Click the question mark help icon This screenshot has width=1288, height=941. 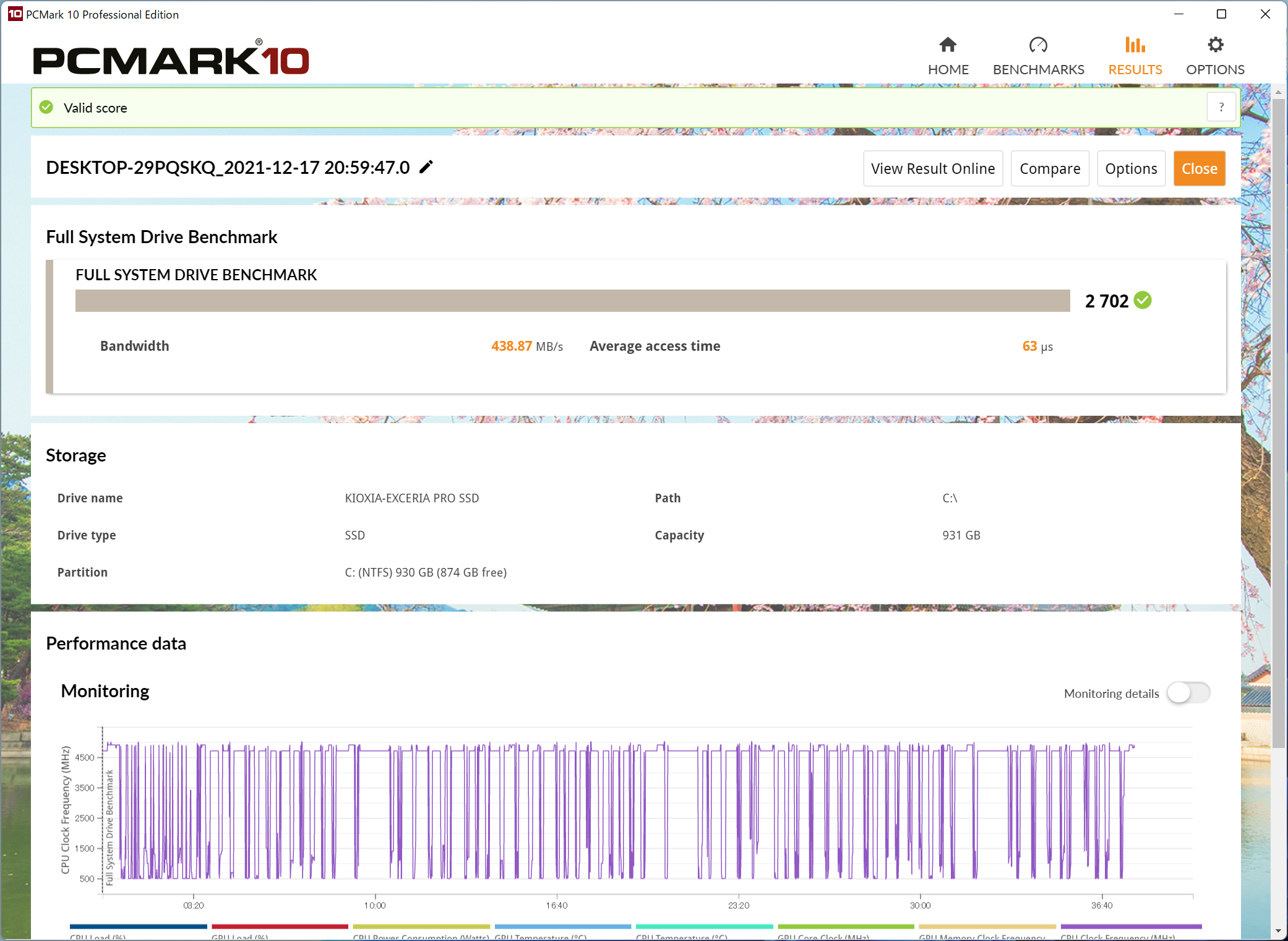pos(1221,108)
